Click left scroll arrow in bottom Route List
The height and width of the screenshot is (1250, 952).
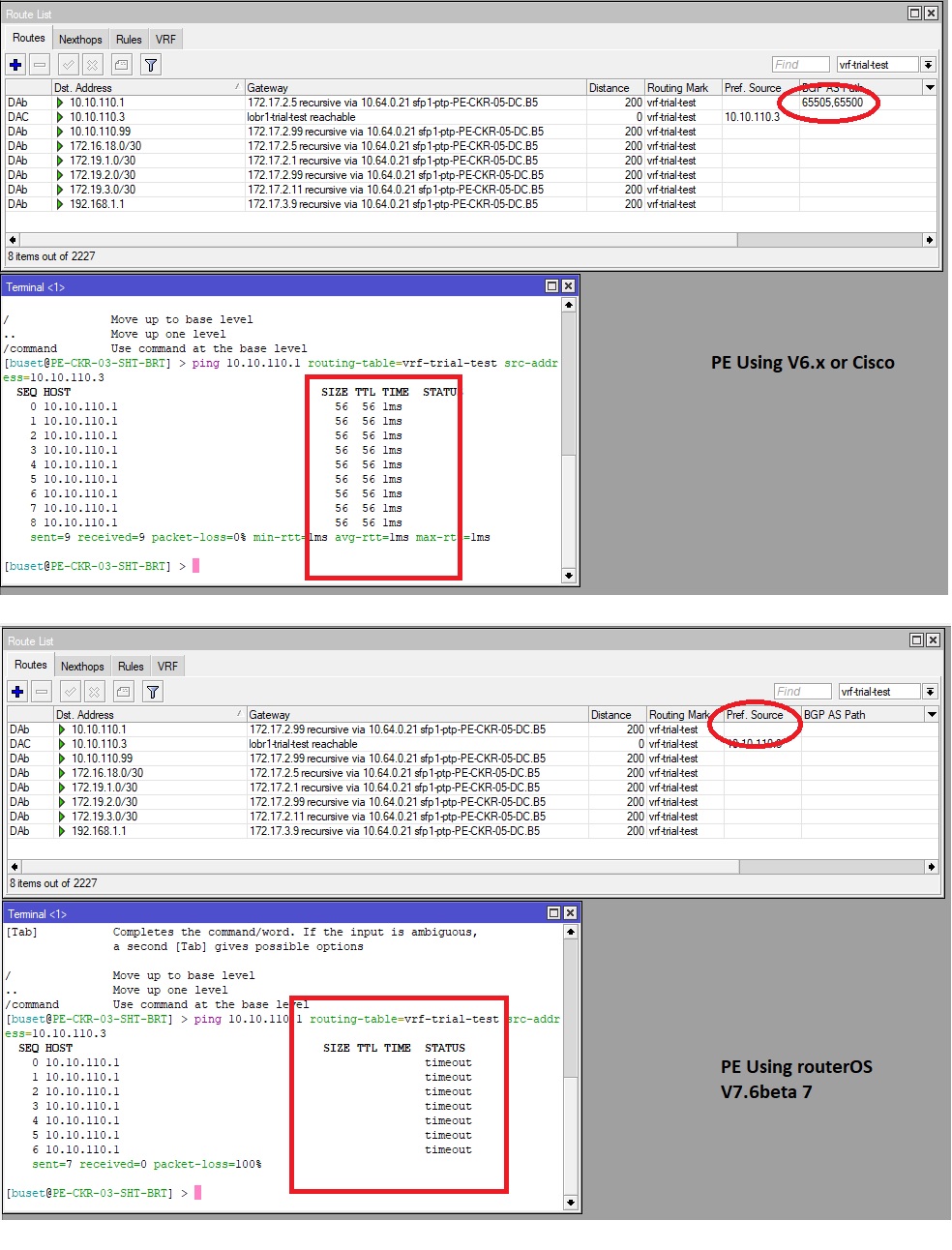[x=14, y=866]
